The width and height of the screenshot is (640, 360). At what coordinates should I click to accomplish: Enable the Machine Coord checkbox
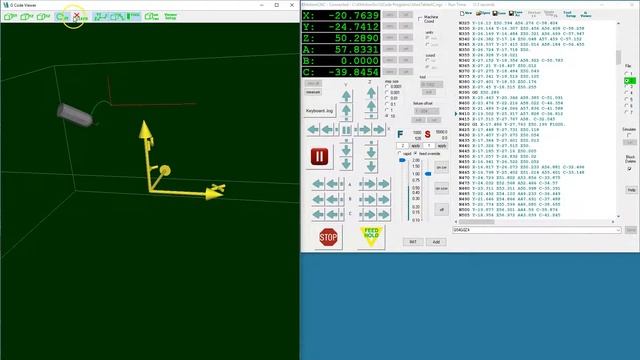pos(420,19)
